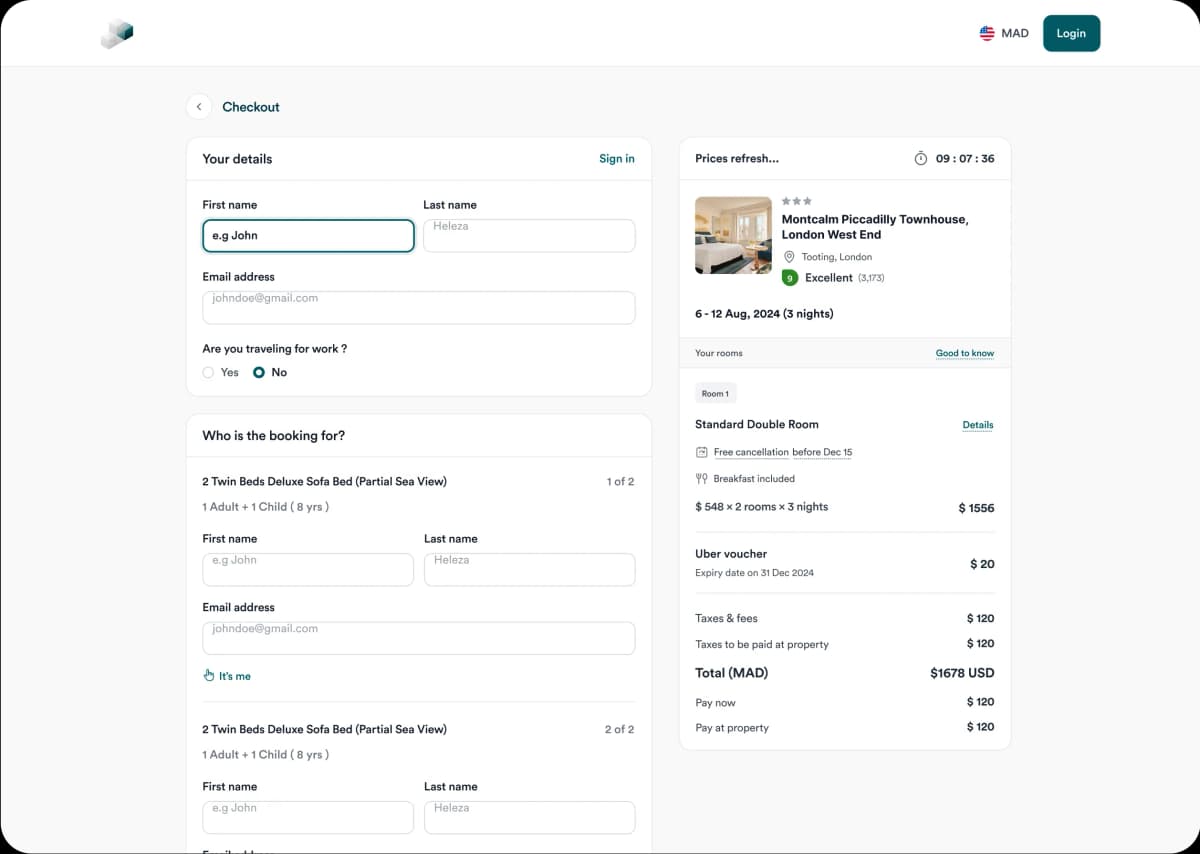Open the MAD currency selector

point(1014,33)
